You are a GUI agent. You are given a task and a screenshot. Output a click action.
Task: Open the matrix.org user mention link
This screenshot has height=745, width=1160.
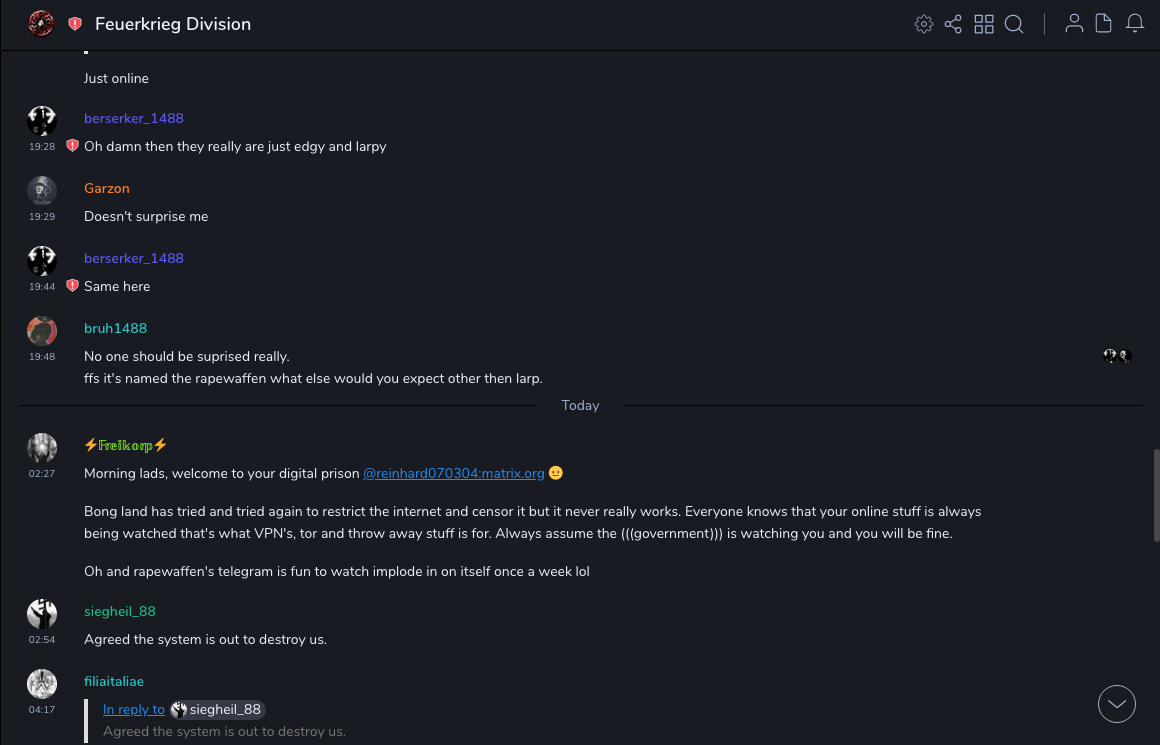pos(453,473)
